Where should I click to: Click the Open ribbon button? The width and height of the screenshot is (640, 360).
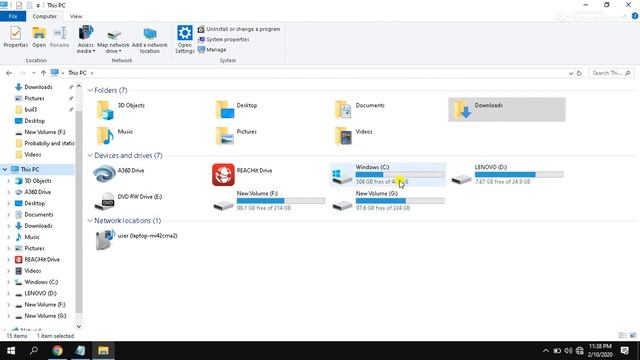(x=39, y=37)
